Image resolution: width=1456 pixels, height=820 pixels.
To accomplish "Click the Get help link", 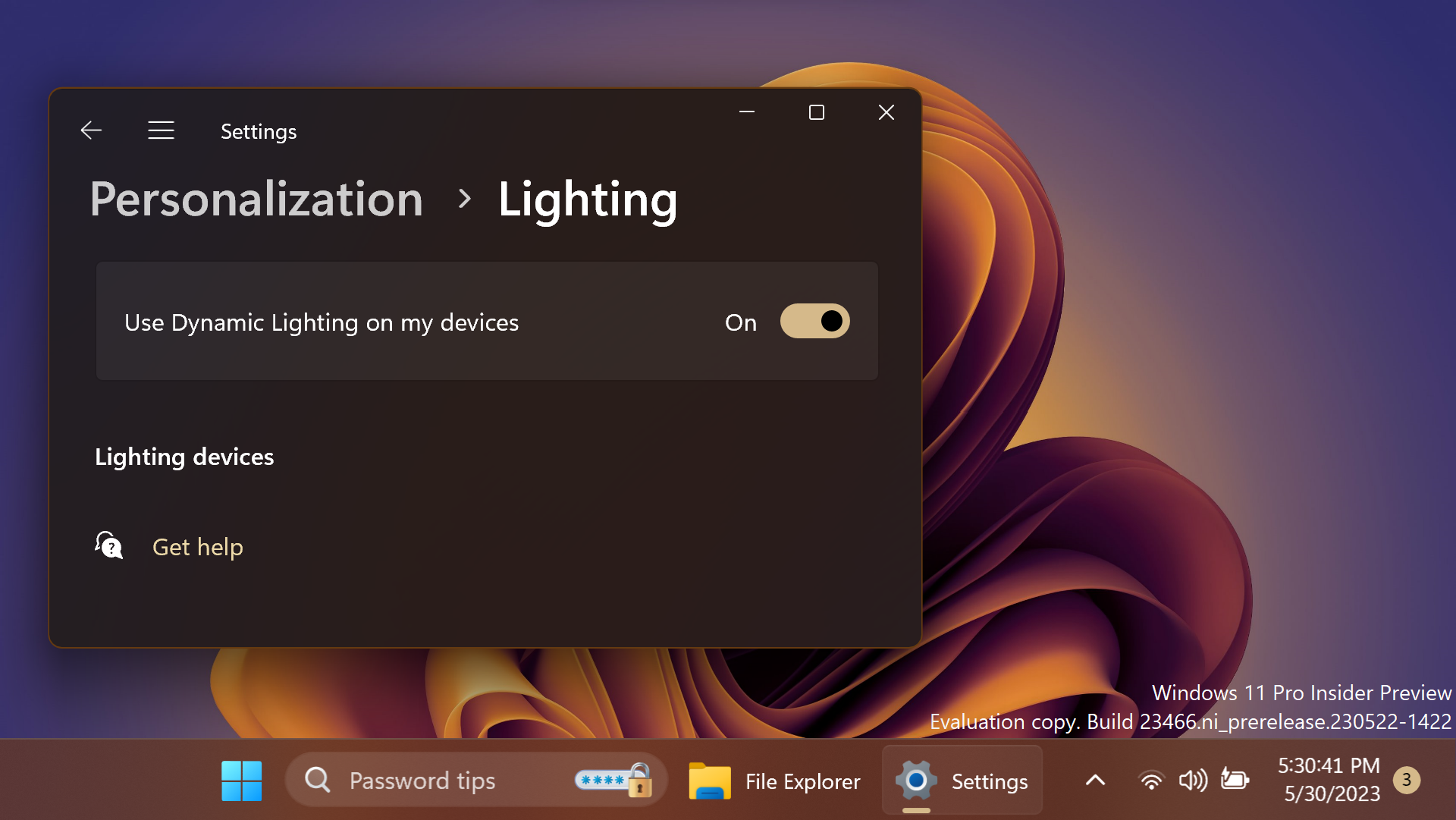I will (197, 546).
